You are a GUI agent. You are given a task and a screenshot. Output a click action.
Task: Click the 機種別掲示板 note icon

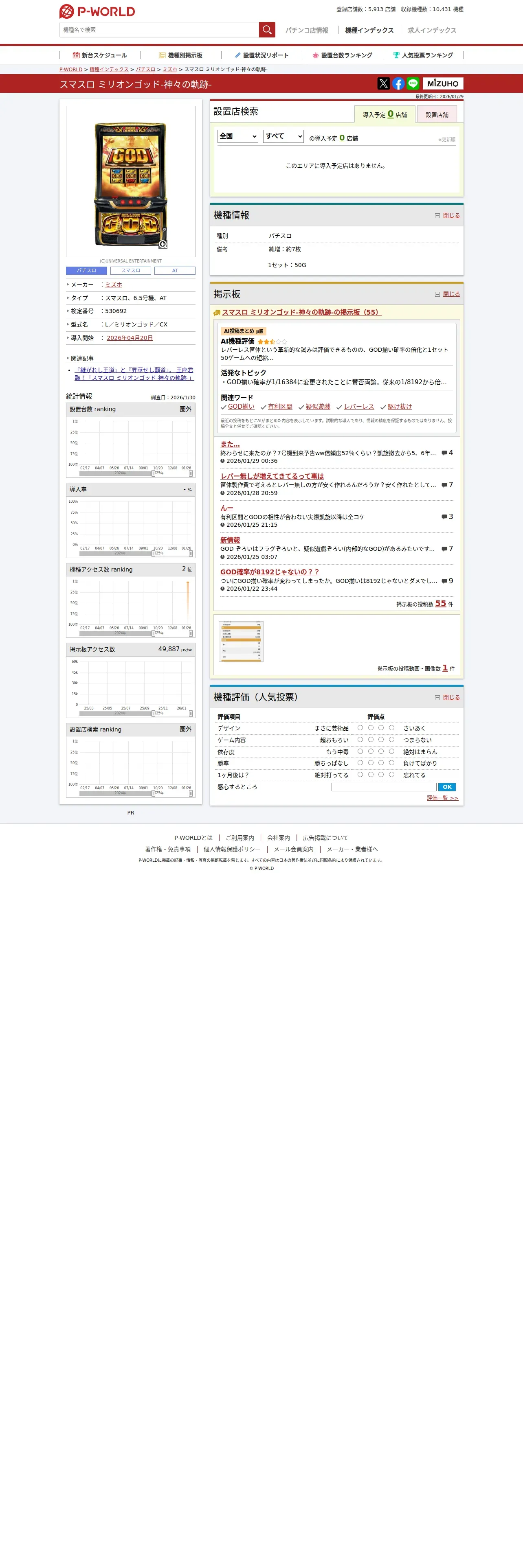coord(162,55)
